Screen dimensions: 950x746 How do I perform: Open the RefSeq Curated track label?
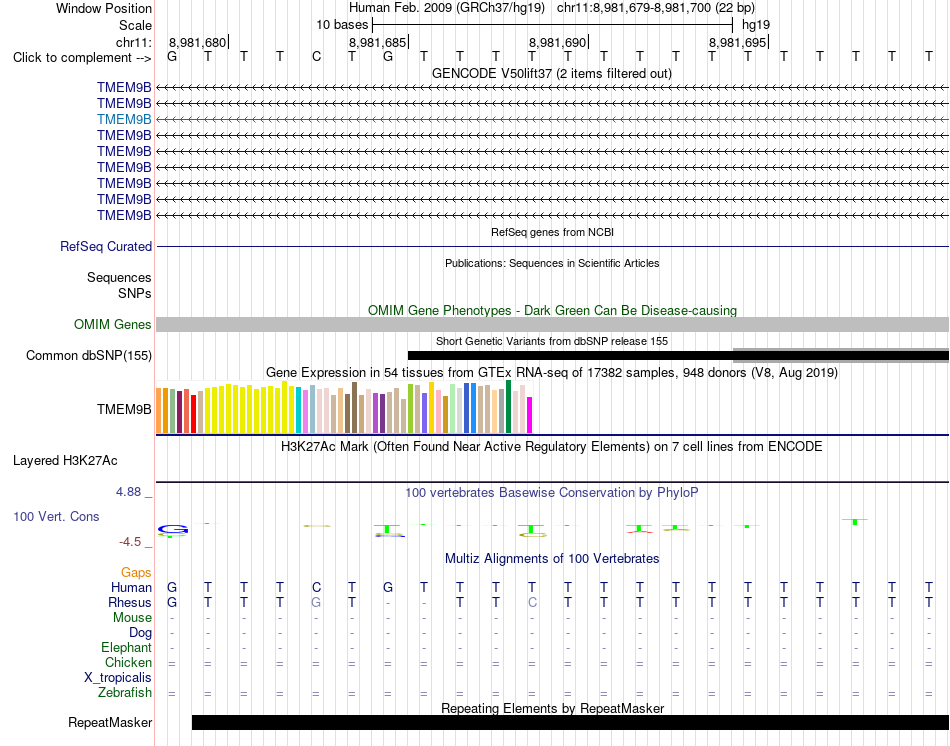(x=105, y=247)
